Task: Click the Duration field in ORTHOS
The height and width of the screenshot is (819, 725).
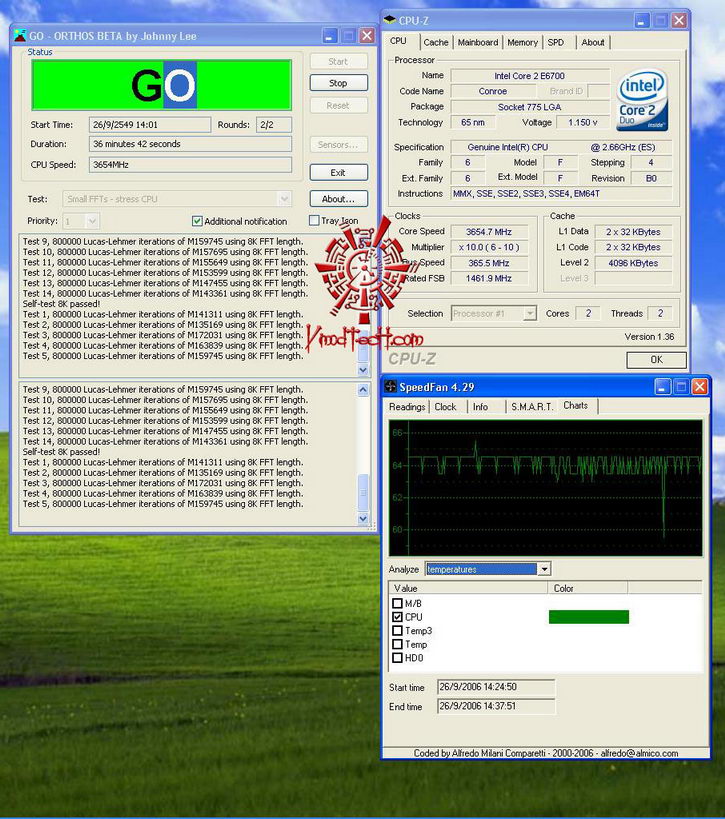Action: pos(190,144)
